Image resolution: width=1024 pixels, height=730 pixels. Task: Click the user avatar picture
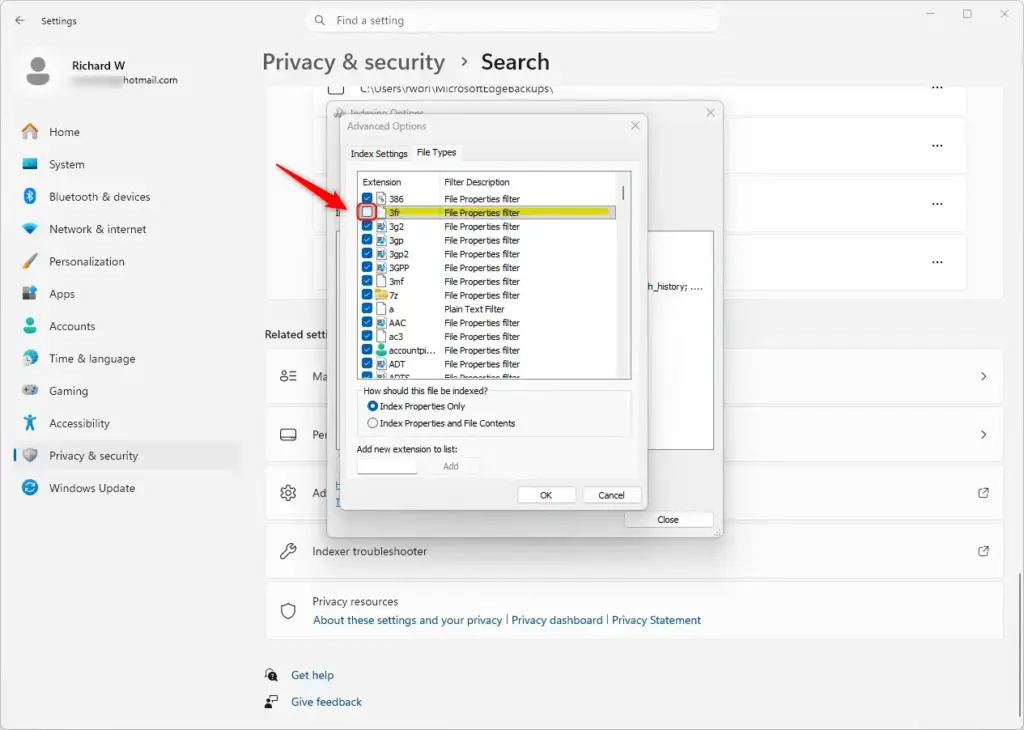coord(39,71)
